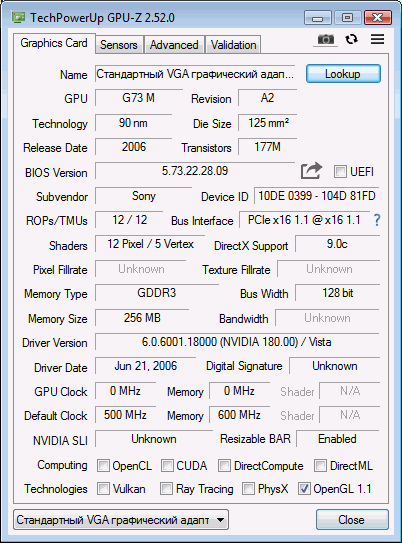402x543 pixels.
Task: Toggle the UEFI checkbox
Action: pyautogui.click(x=340, y=171)
